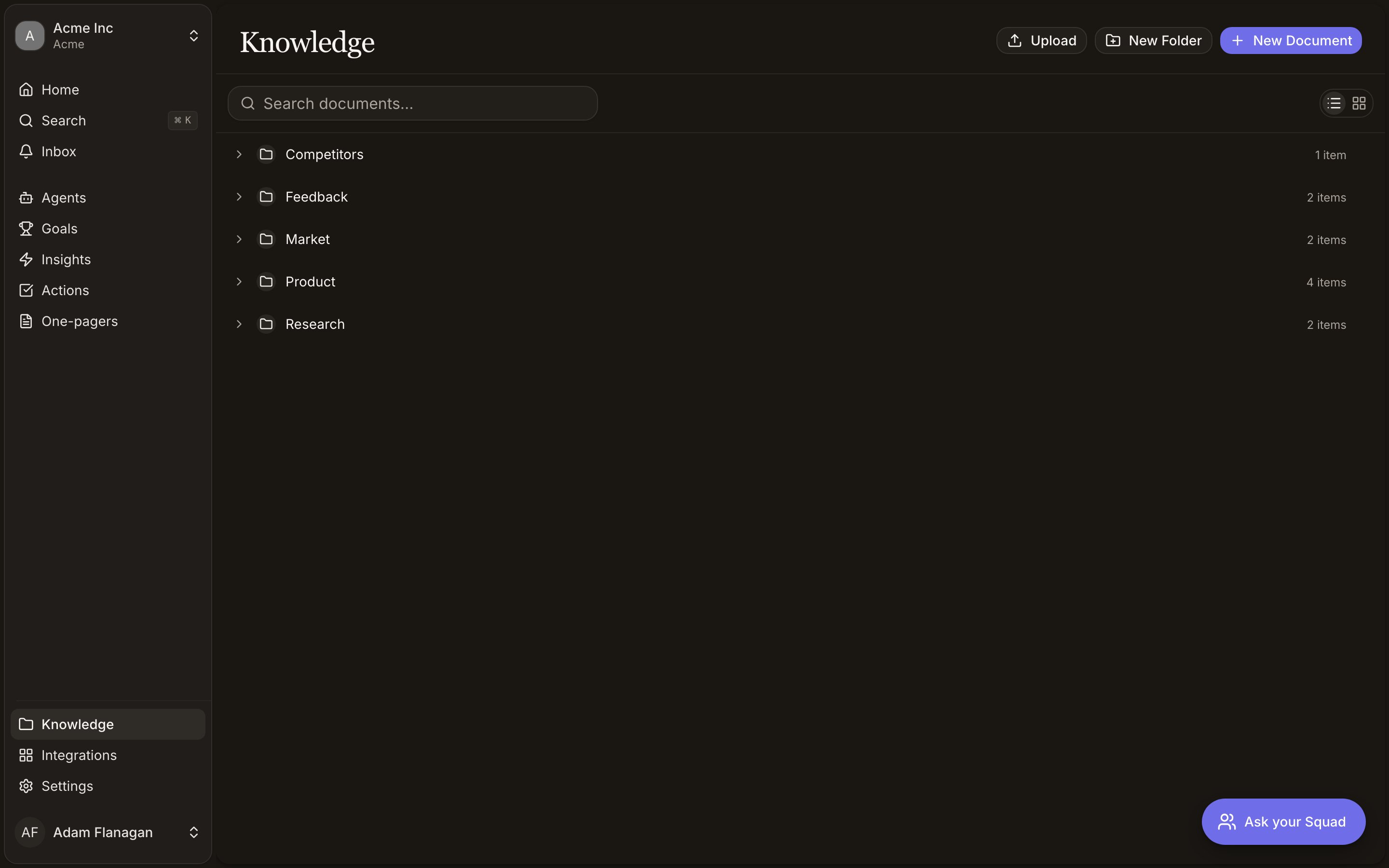This screenshot has width=1389, height=868.
Task: Expand the Feedback folder chevron
Action: pyautogui.click(x=239, y=197)
